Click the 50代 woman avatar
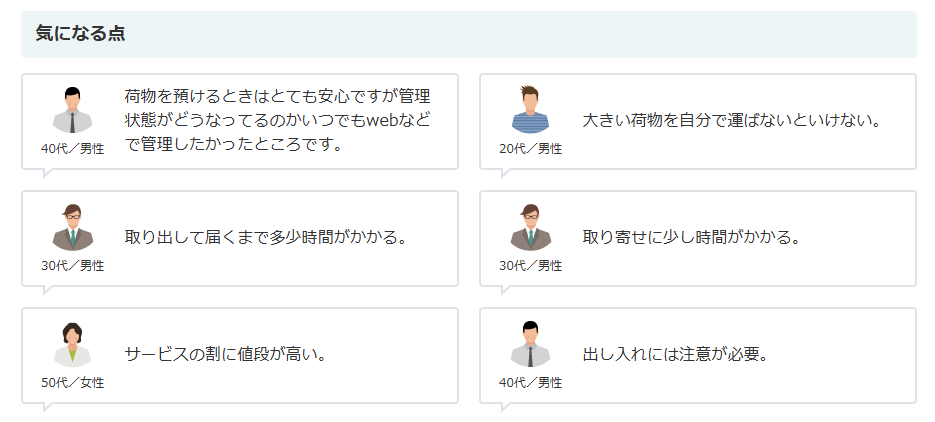 [72, 344]
